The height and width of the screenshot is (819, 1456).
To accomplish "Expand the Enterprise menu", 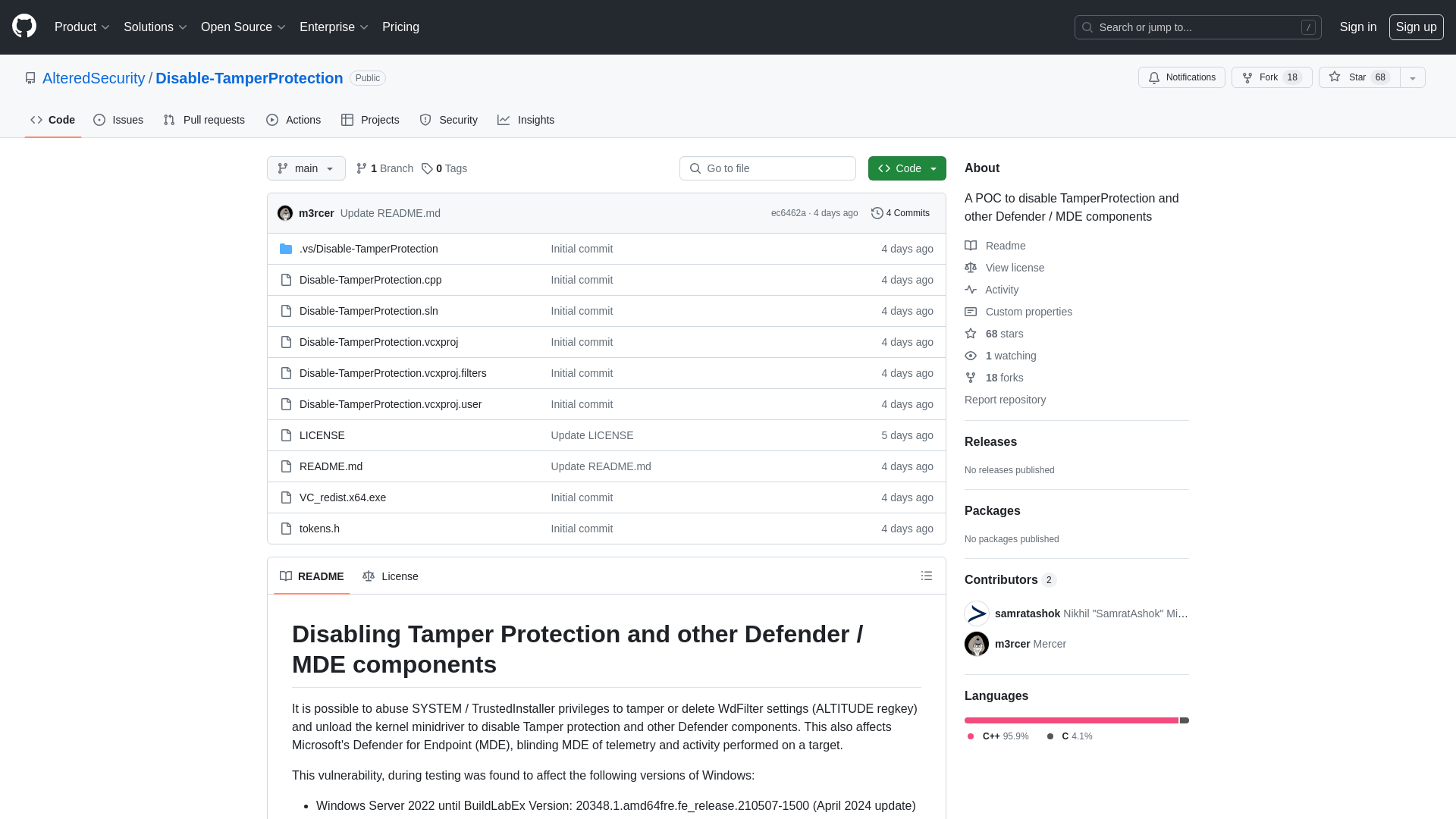I will tap(334, 27).
